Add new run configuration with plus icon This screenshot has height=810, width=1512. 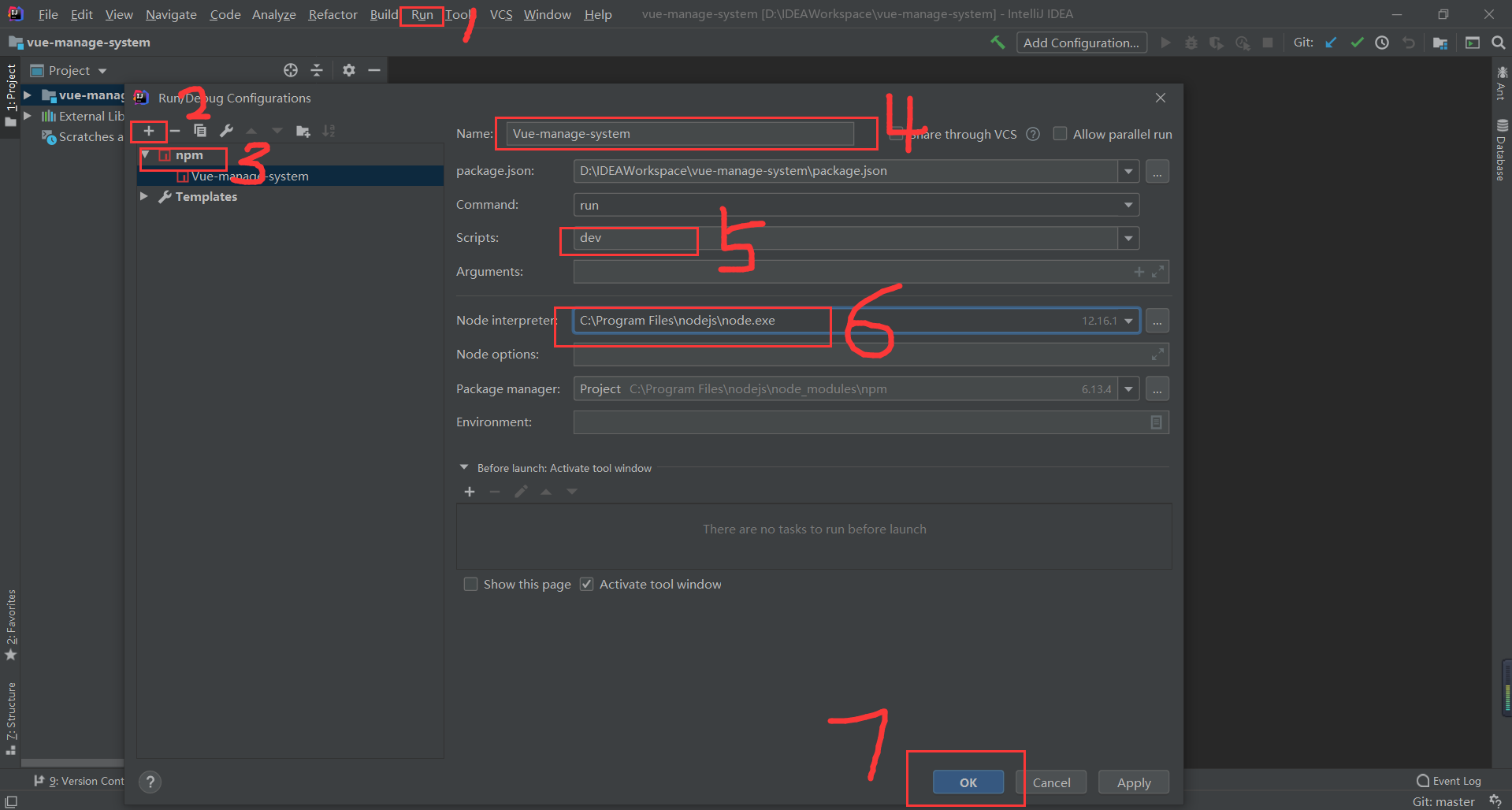pos(148,131)
